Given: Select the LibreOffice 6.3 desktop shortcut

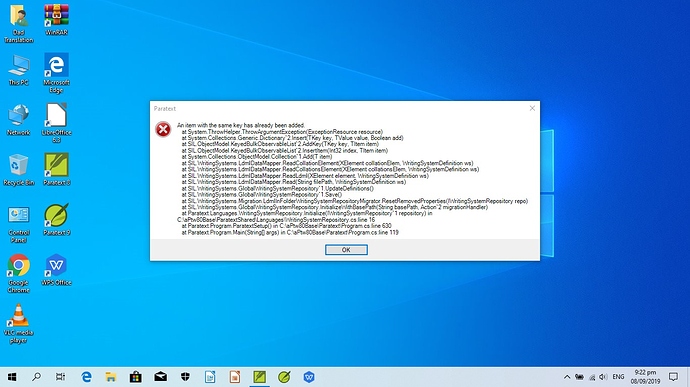Looking at the screenshot, I should click(56, 123).
